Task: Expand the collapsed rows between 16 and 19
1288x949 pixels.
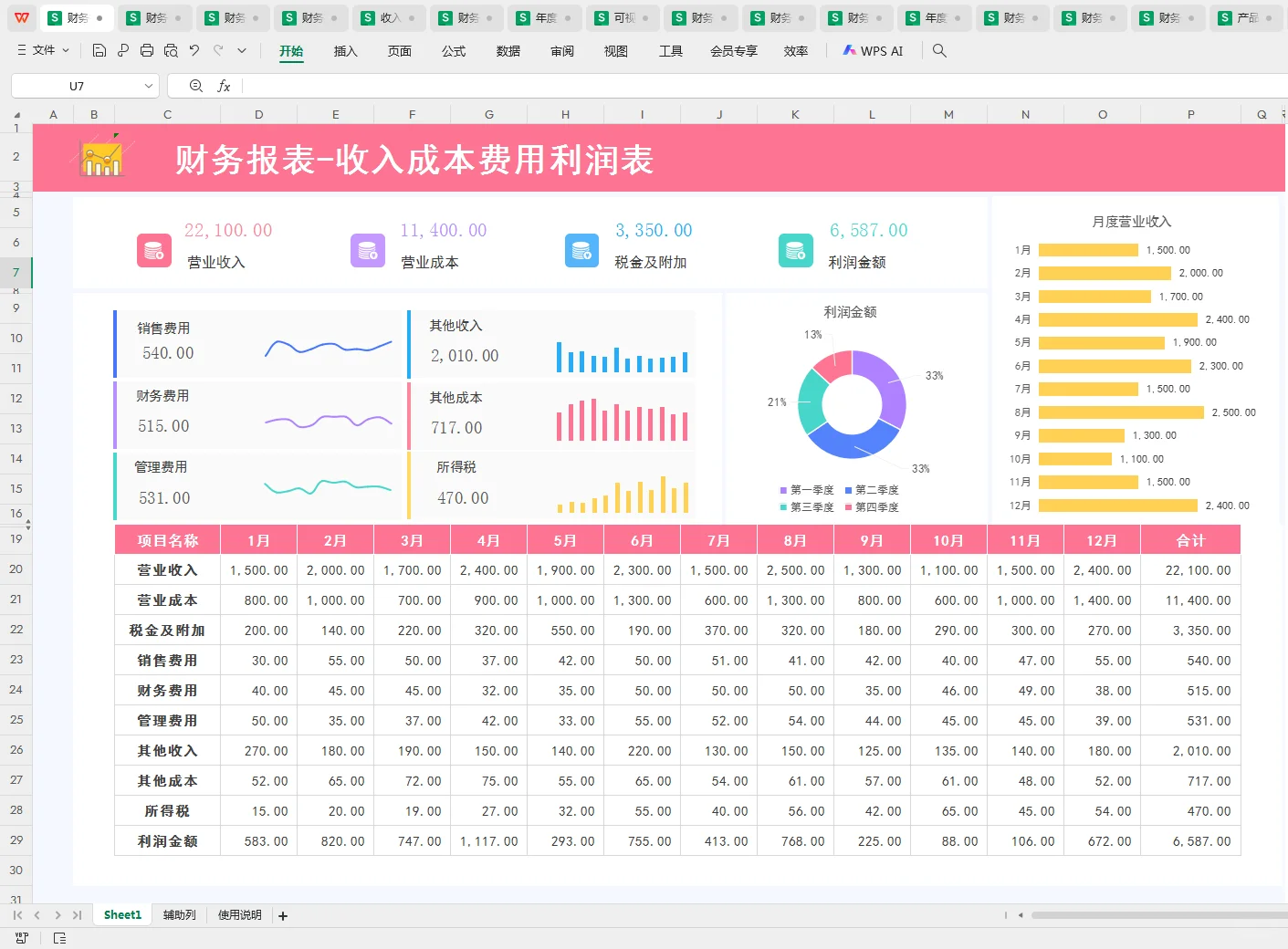Action: (x=28, y=526)
